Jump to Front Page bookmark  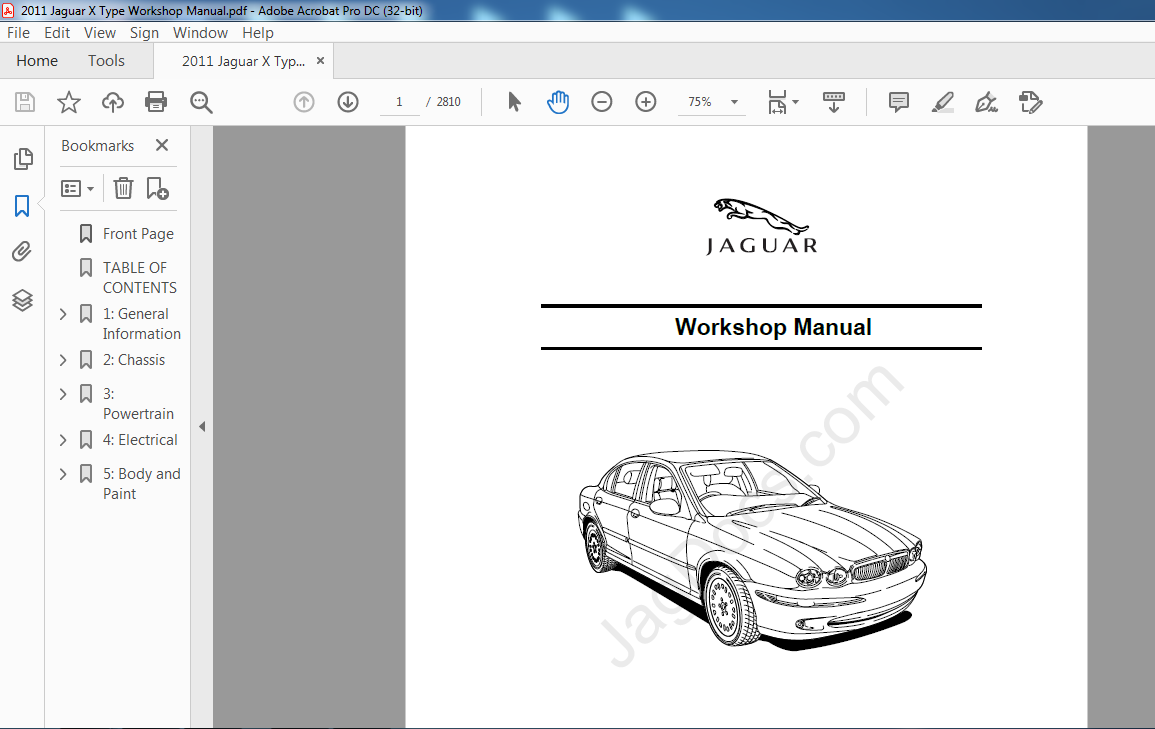pos(138,233)
